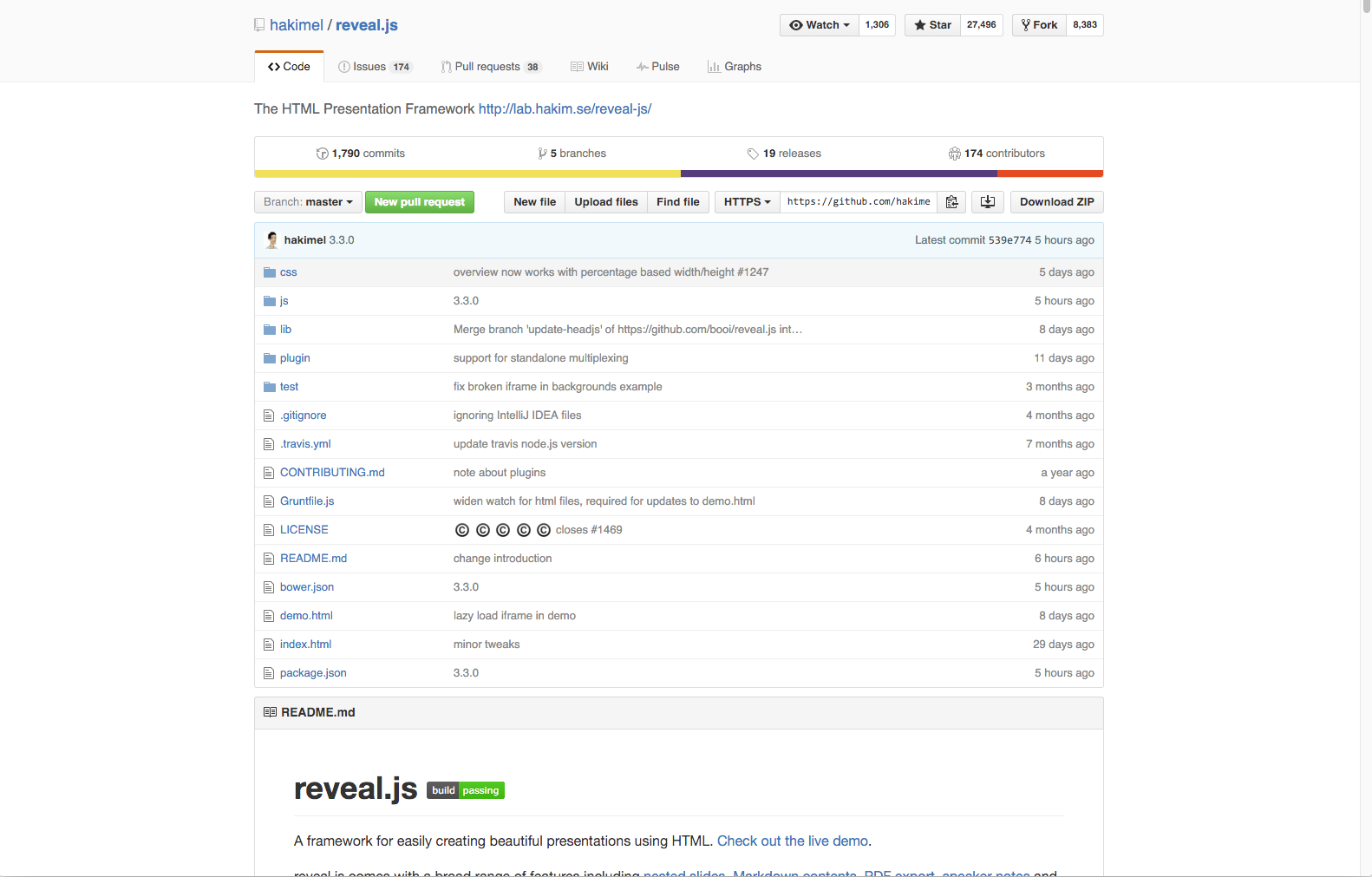Image resolution: width=1372 pixels, height=877 pixels.
Task: Open the Watch dropdown
Action: click(820, 25)
